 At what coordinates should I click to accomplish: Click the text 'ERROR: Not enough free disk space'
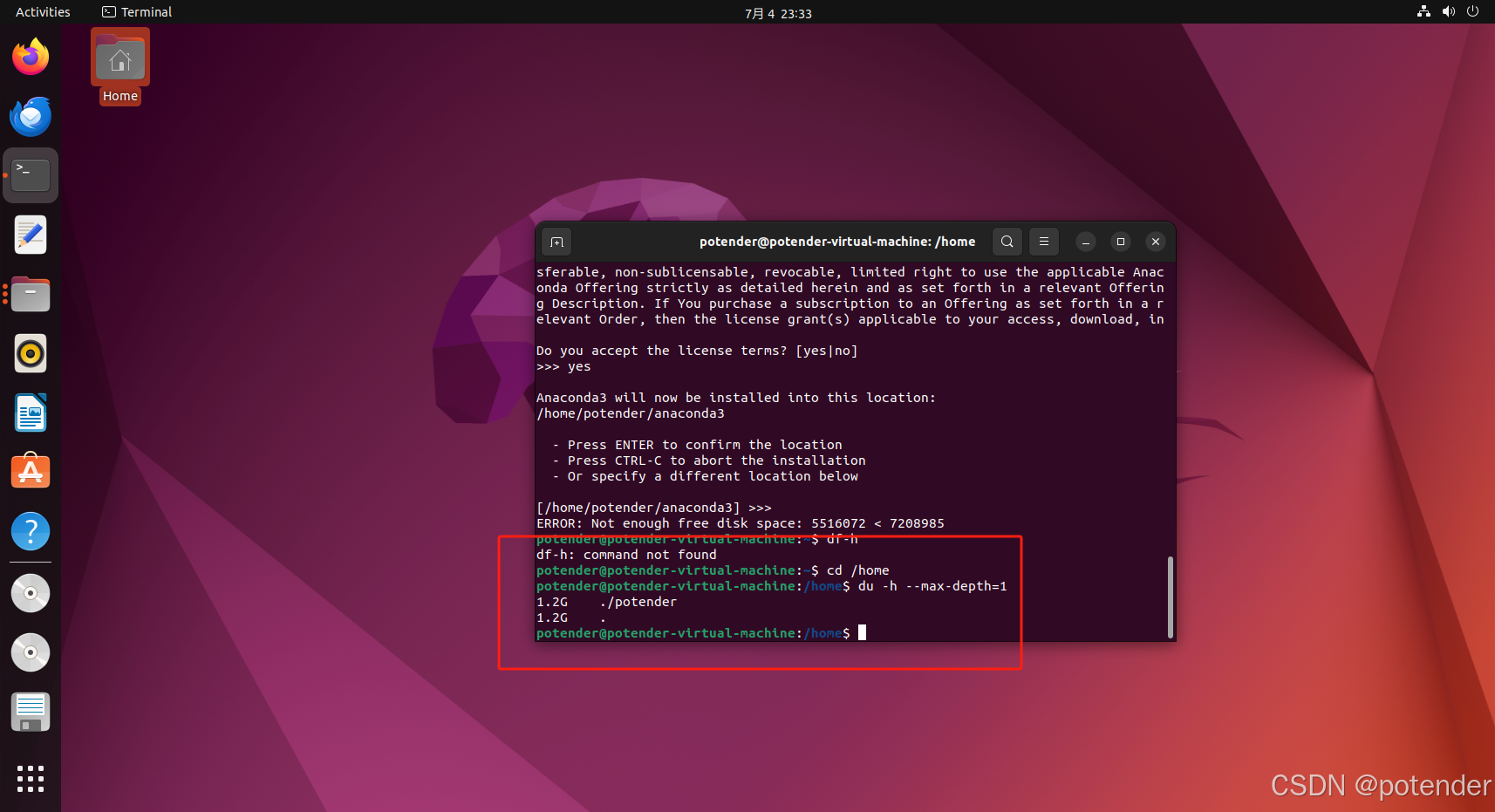(668, 523)
